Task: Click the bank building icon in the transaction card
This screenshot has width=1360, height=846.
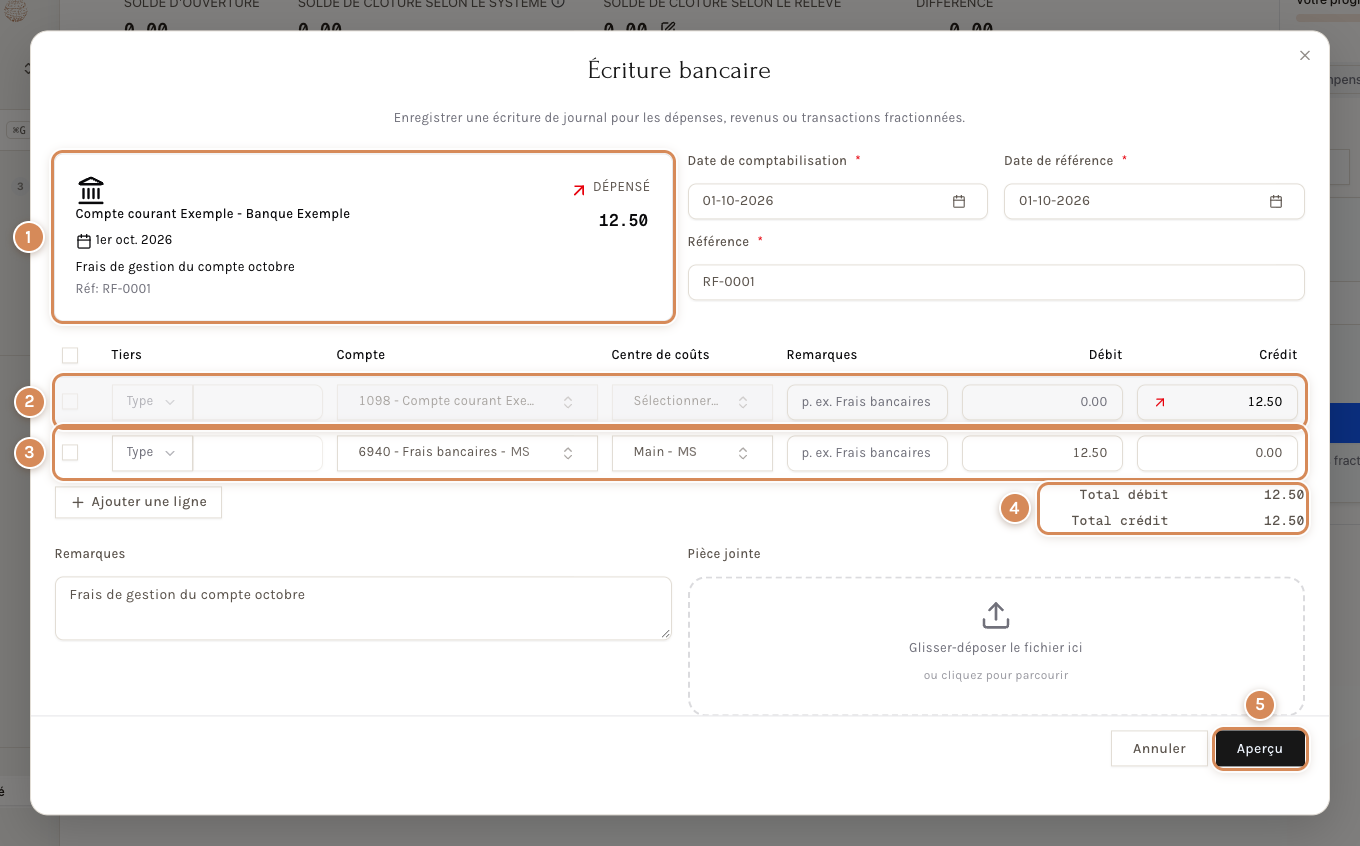Action: (91, 189)
